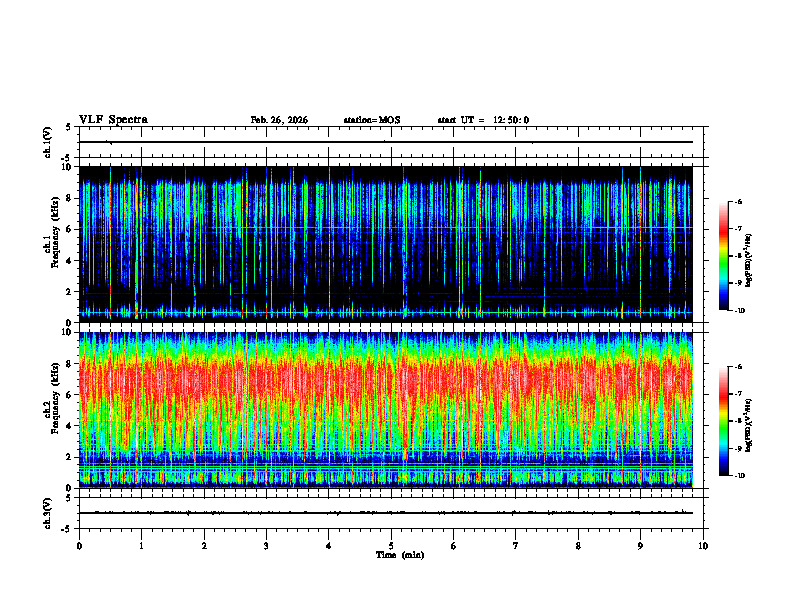Click time axis tick label "4"

pos(329,546)
